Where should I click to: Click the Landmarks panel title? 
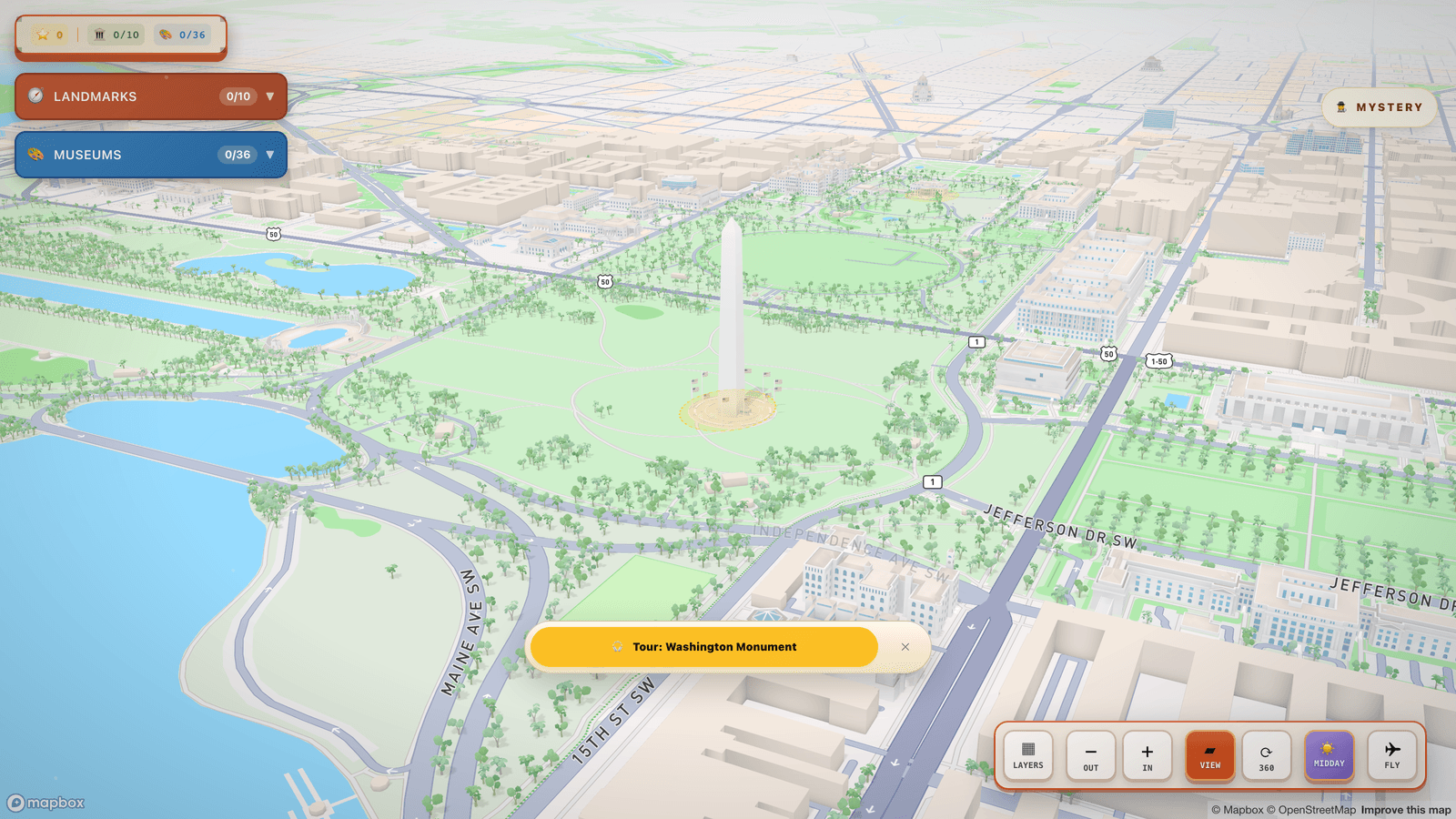click(x=96, y=96)
